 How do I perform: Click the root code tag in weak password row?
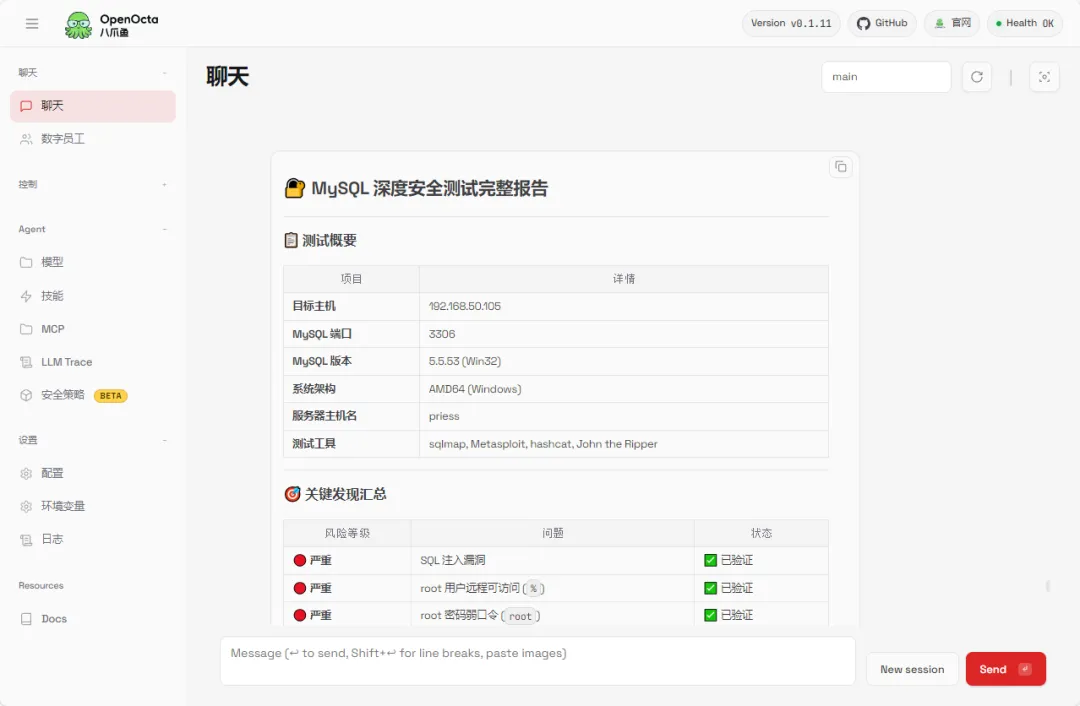click(x=520, y=616)
